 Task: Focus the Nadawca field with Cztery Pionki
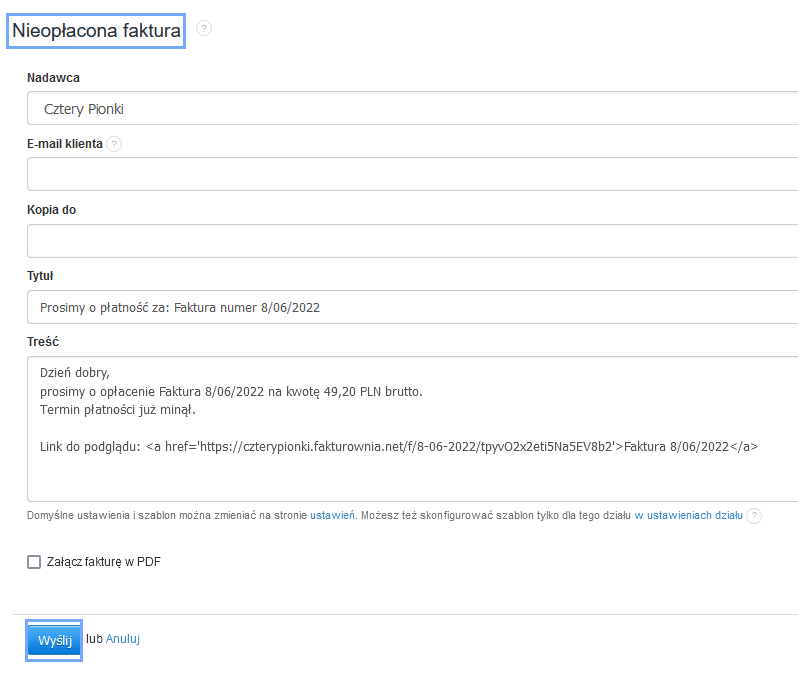pyautogui.click(x=412, y=108)
